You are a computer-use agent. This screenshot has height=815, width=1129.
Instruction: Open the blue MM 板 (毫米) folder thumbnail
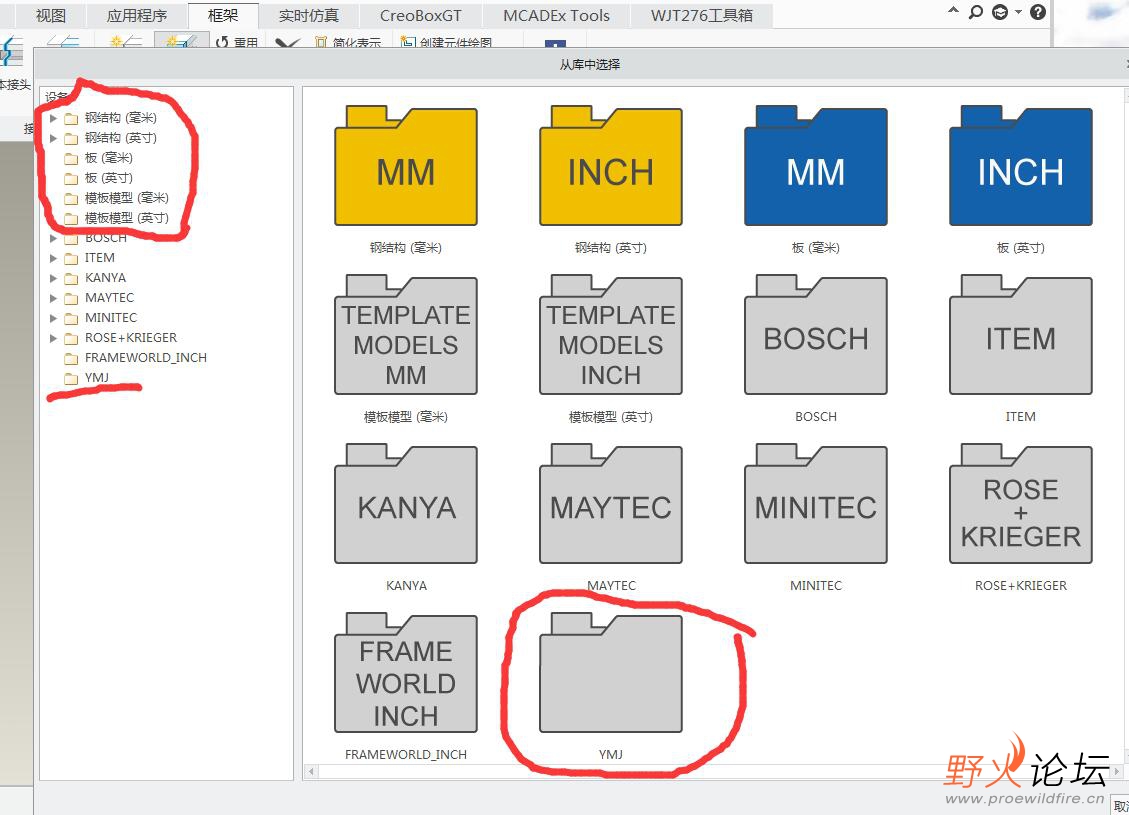[816, 166]
